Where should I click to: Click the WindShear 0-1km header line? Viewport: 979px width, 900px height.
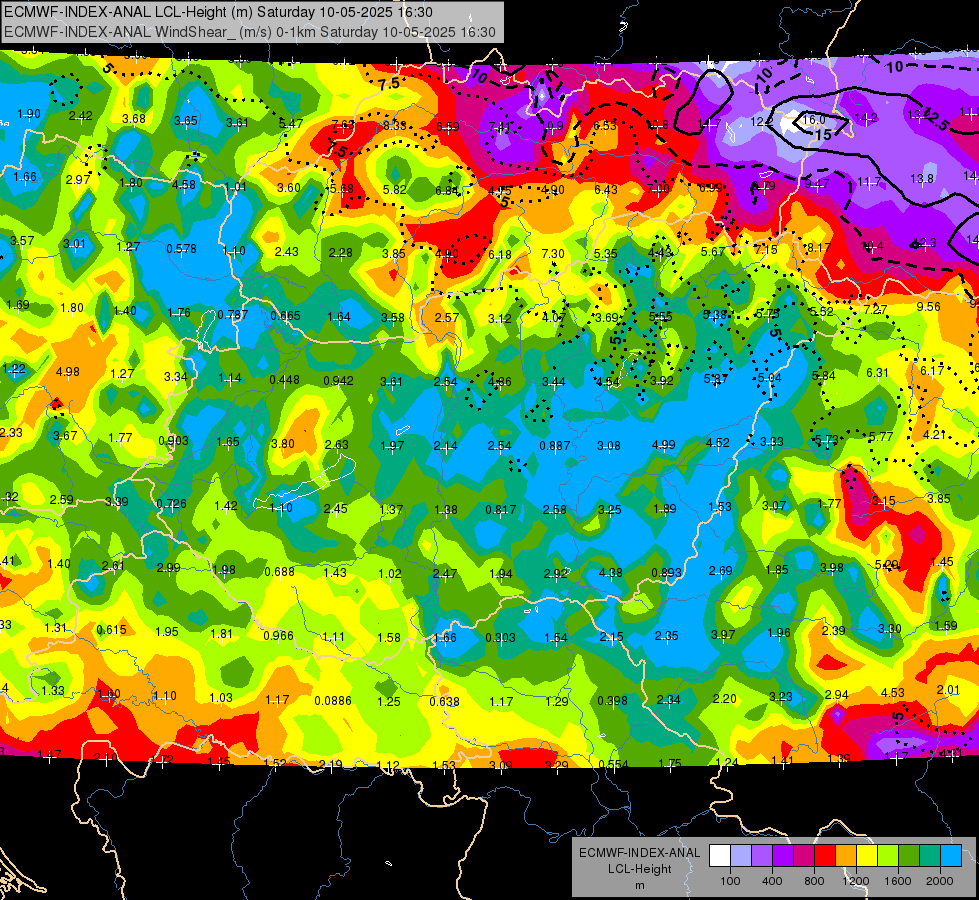click(250, 32)
